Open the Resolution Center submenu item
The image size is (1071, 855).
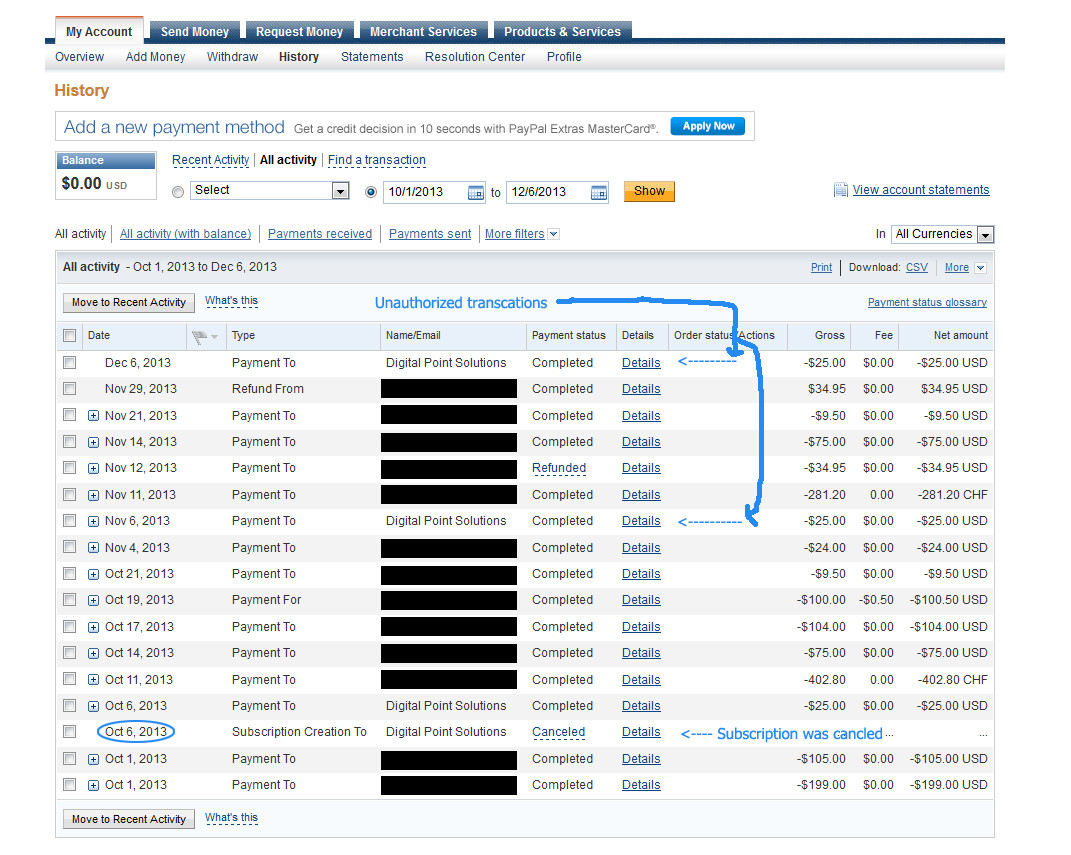pos(475,57)
